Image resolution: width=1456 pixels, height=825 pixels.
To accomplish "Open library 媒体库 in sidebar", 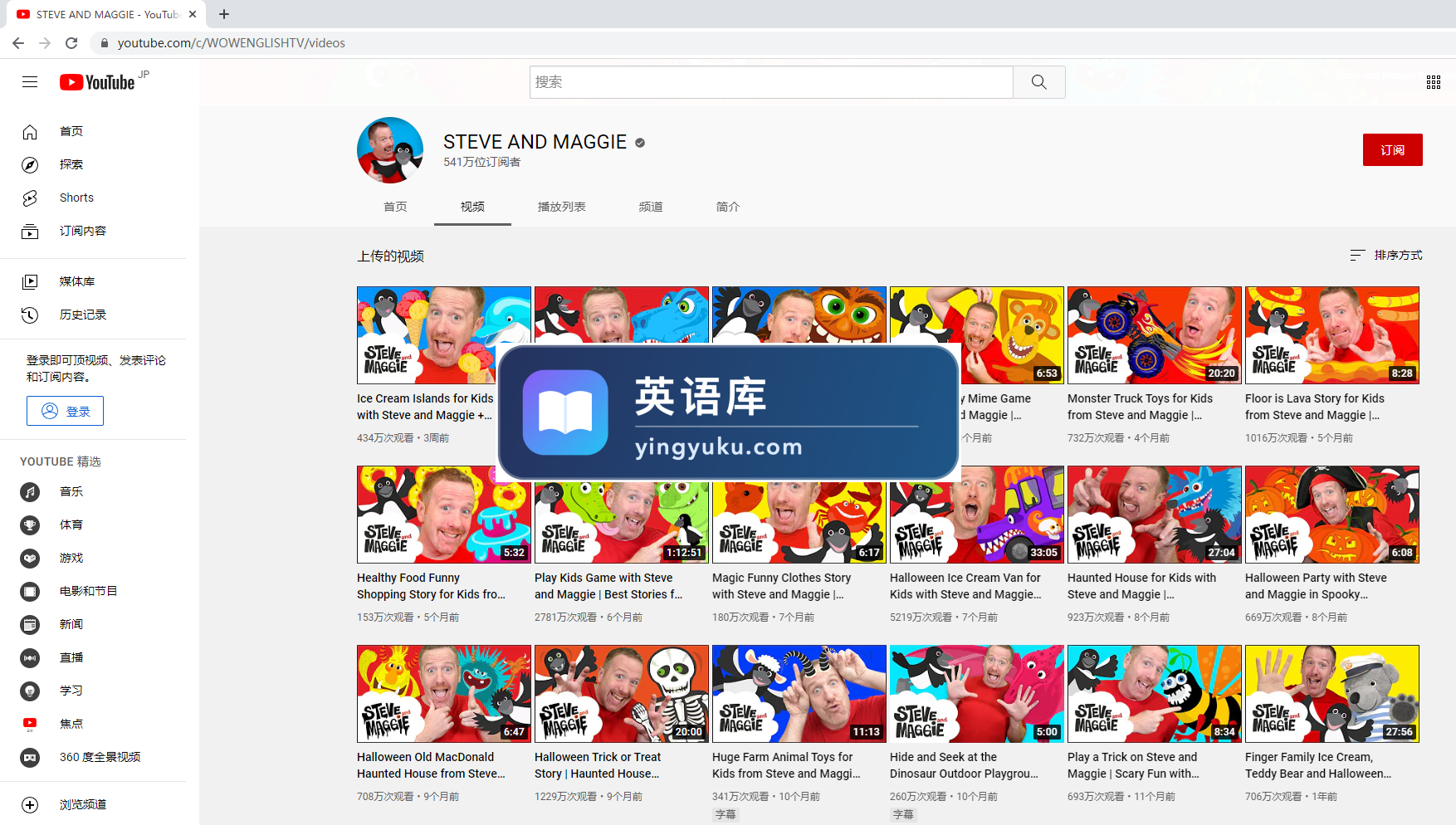I will click(77, 281).
